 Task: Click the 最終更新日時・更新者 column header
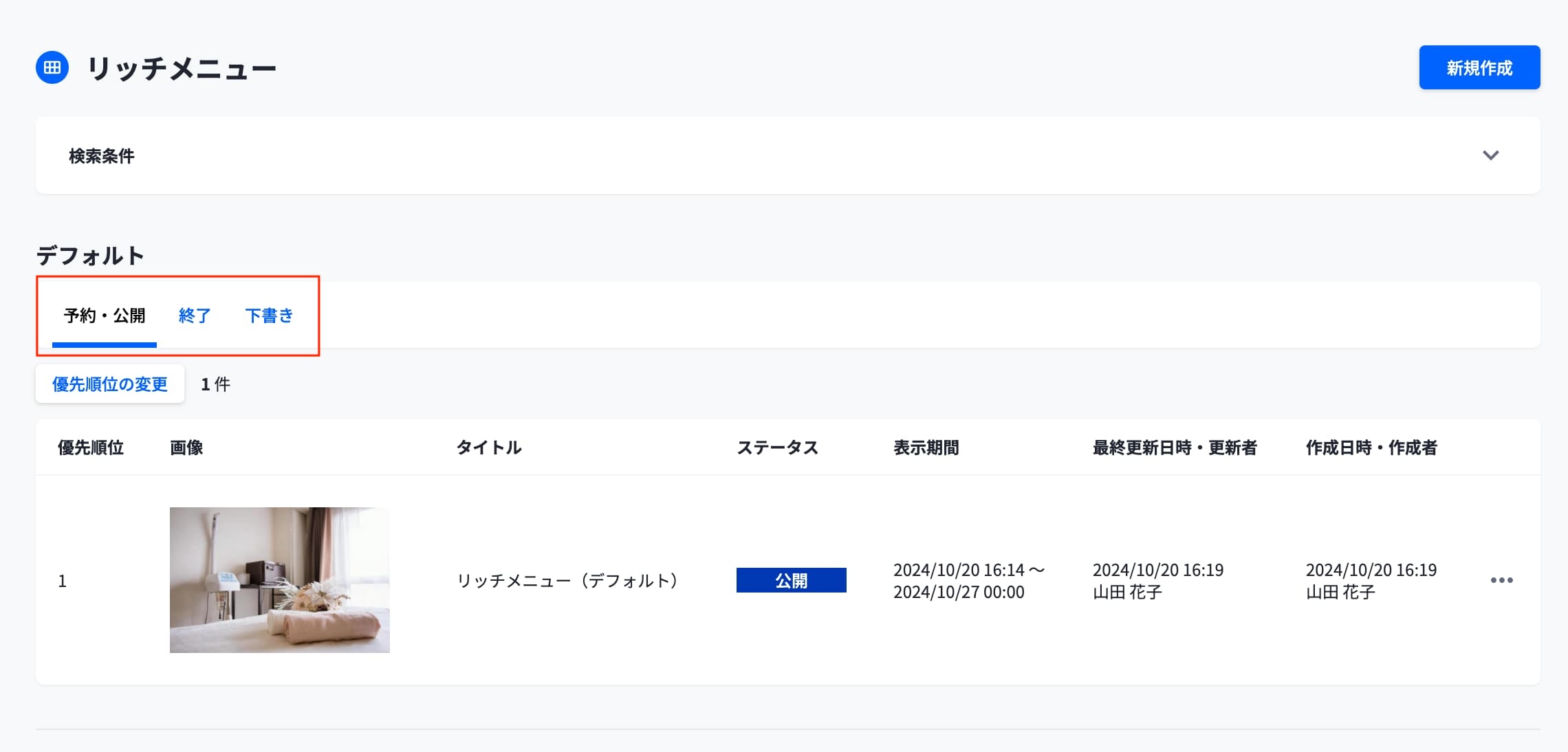[1175, 447]
